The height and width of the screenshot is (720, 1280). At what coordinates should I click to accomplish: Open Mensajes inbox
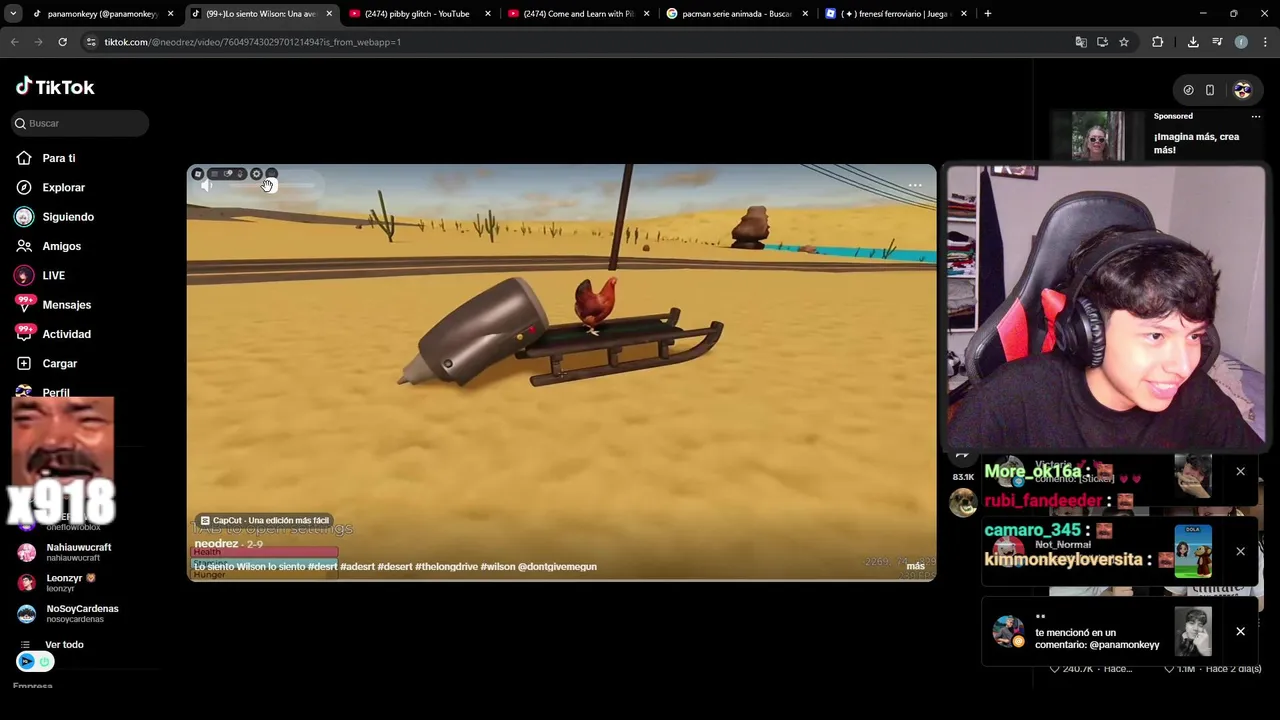66,305
